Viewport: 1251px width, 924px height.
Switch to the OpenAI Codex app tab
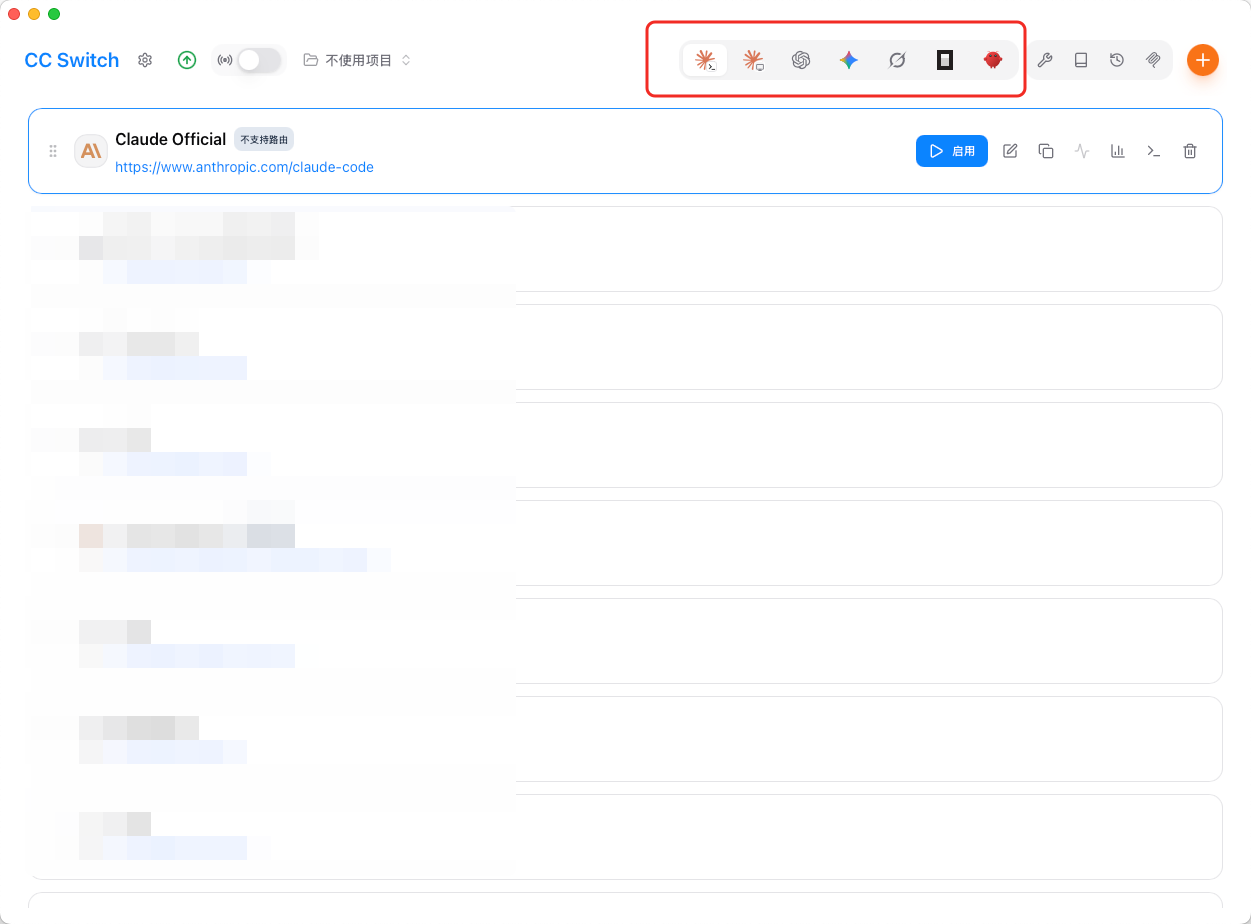(x=801, y=60)
